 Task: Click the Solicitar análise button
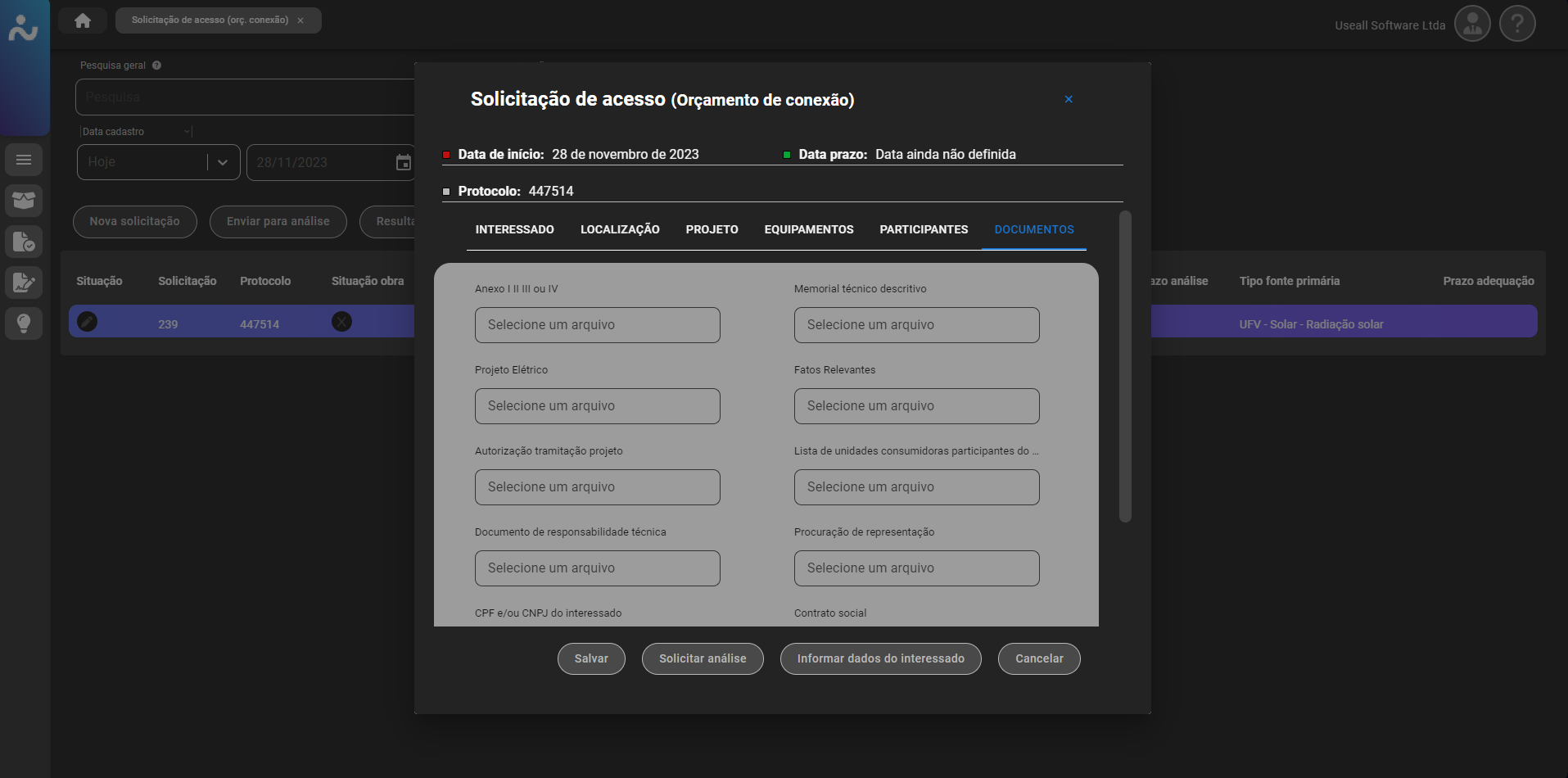click(702, 658)
